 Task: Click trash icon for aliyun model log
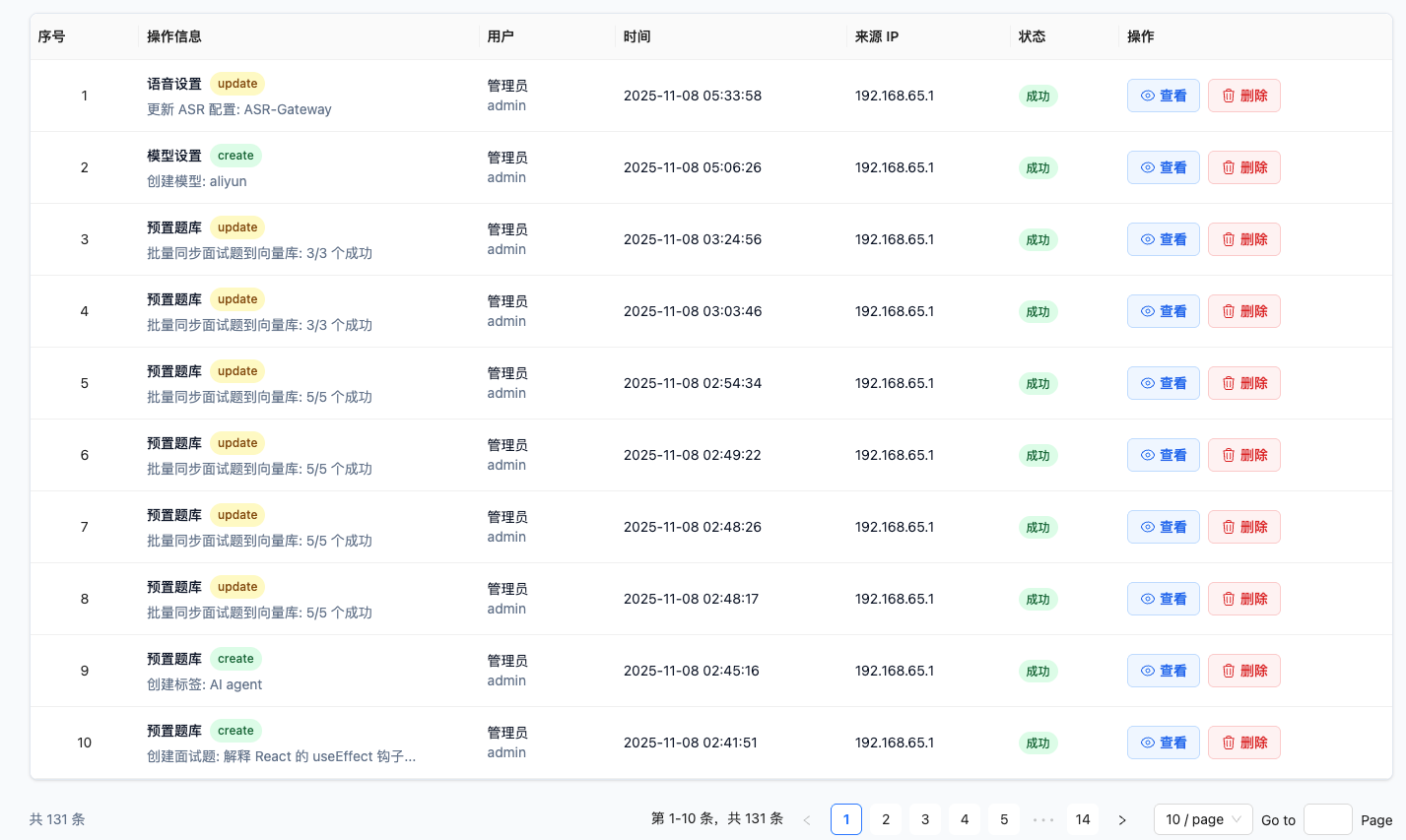tap(1229, 167)
